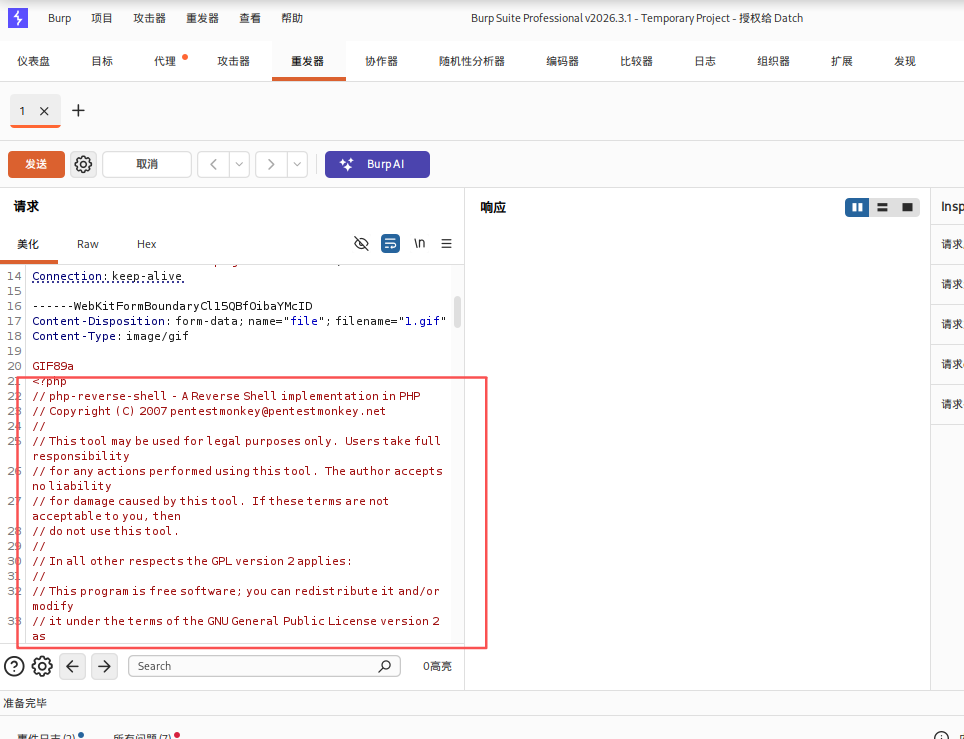Click the 取消 cancel button
Viewport: 964px width, 739px height.
[x=147, y=164]
